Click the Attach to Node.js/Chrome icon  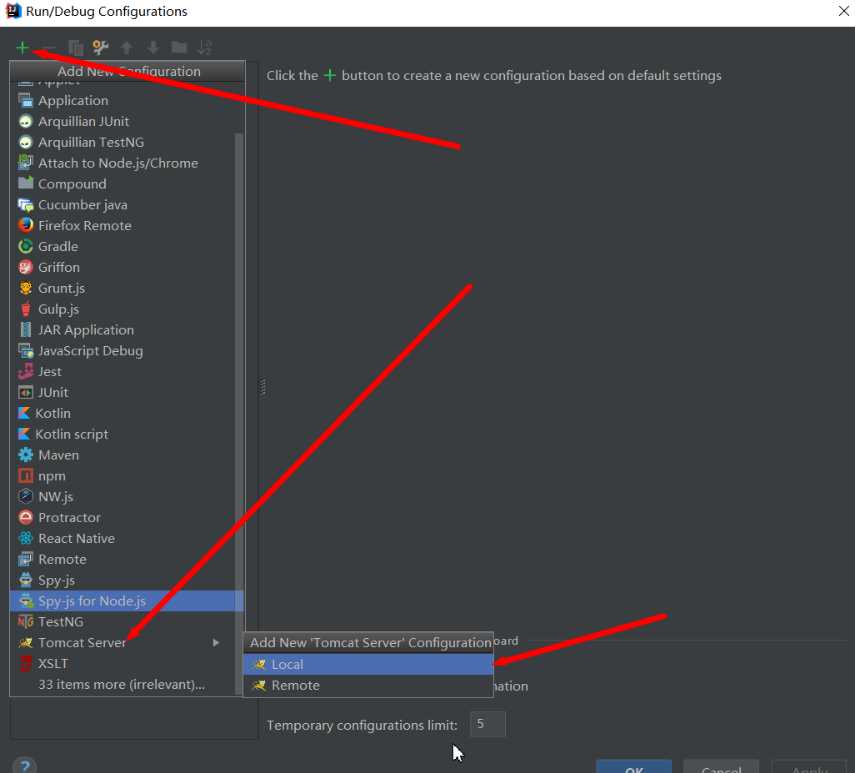pyautogui.click(x=26, y=162)
